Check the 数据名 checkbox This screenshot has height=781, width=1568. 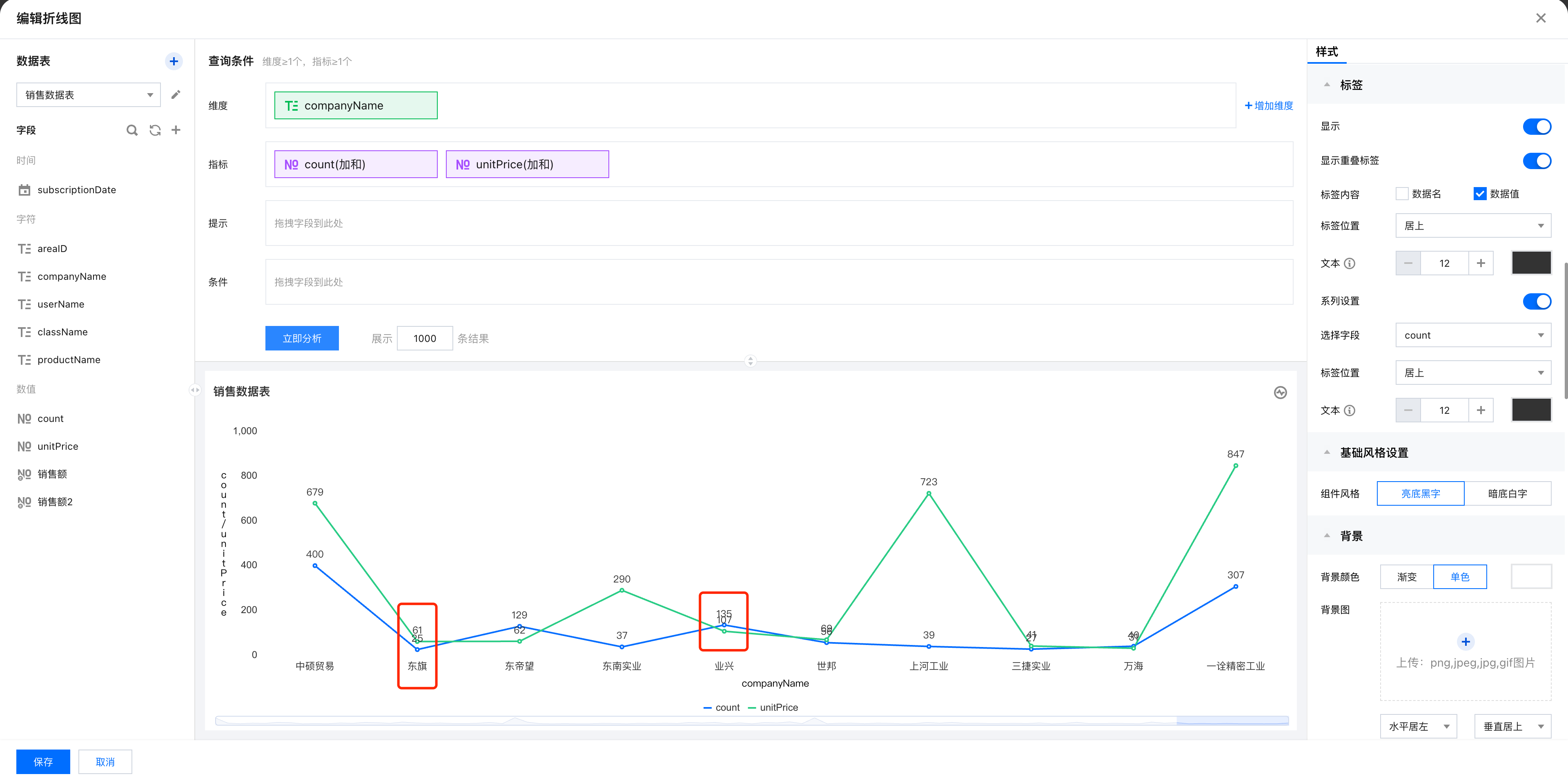(x=1402, y=194)
